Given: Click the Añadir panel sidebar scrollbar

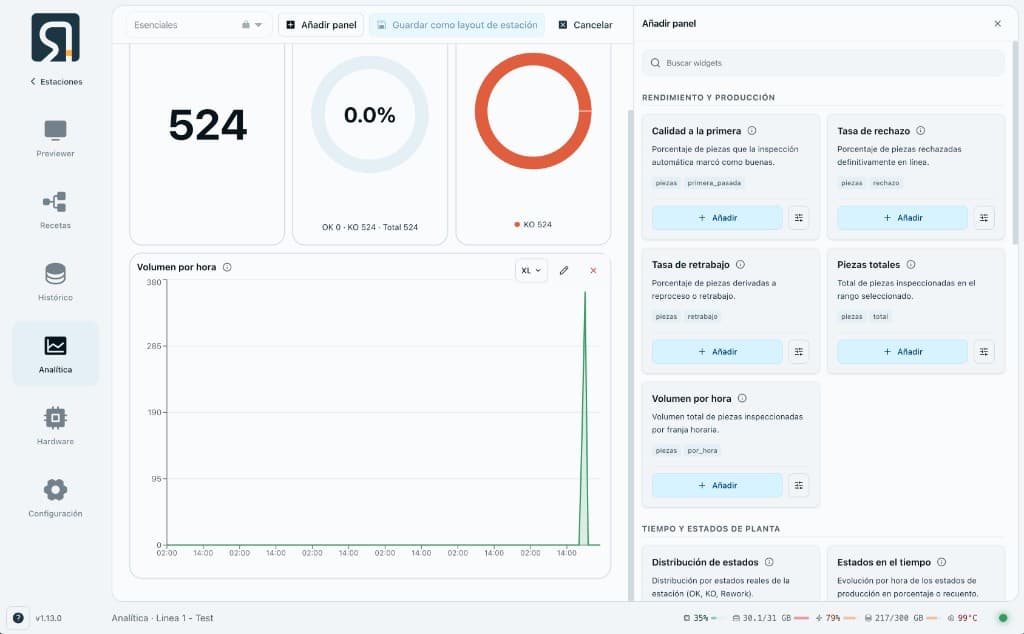Looking at the screenshot, I should pos(1015,142).
